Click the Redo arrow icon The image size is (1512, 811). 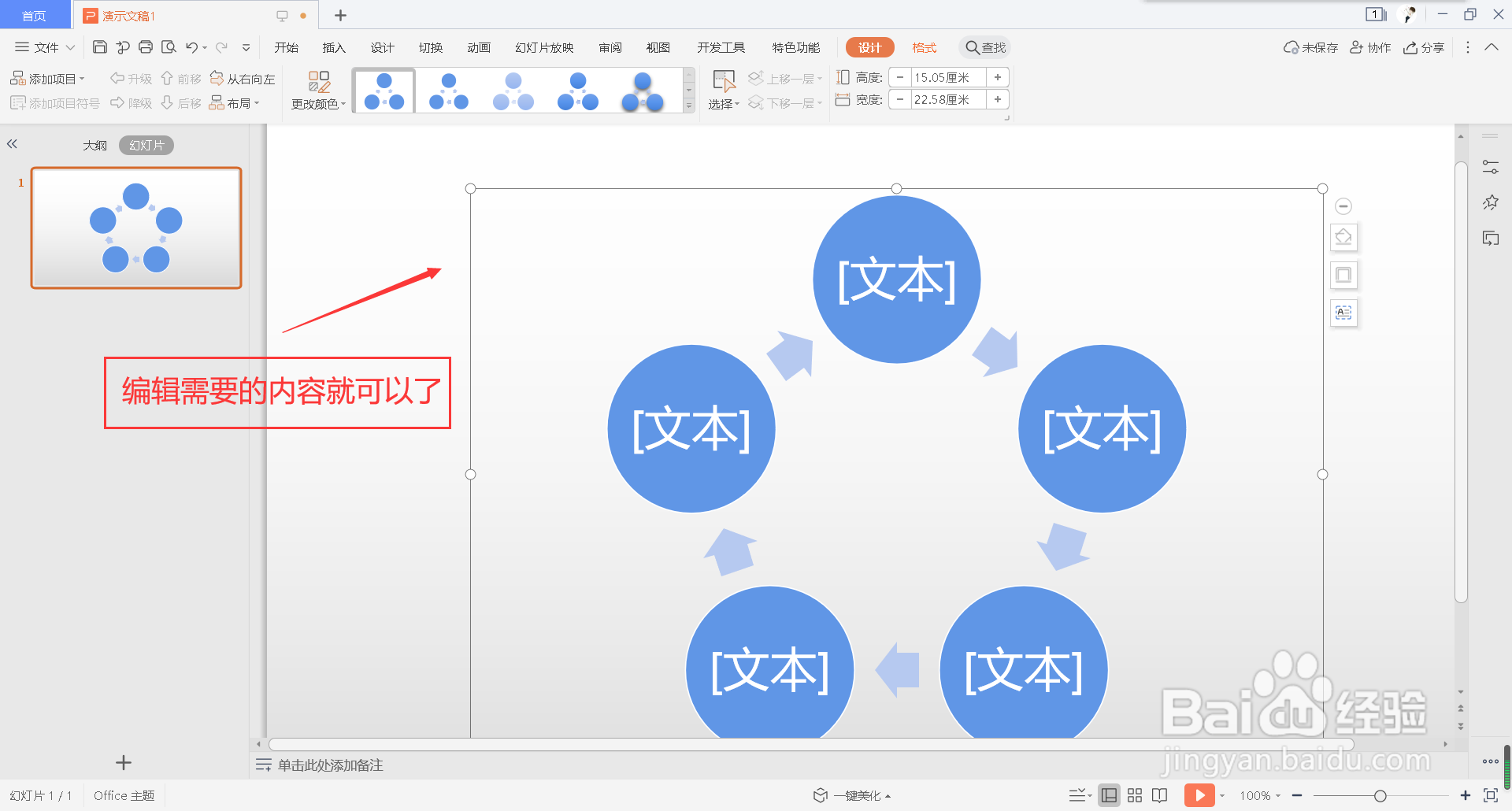222,47
